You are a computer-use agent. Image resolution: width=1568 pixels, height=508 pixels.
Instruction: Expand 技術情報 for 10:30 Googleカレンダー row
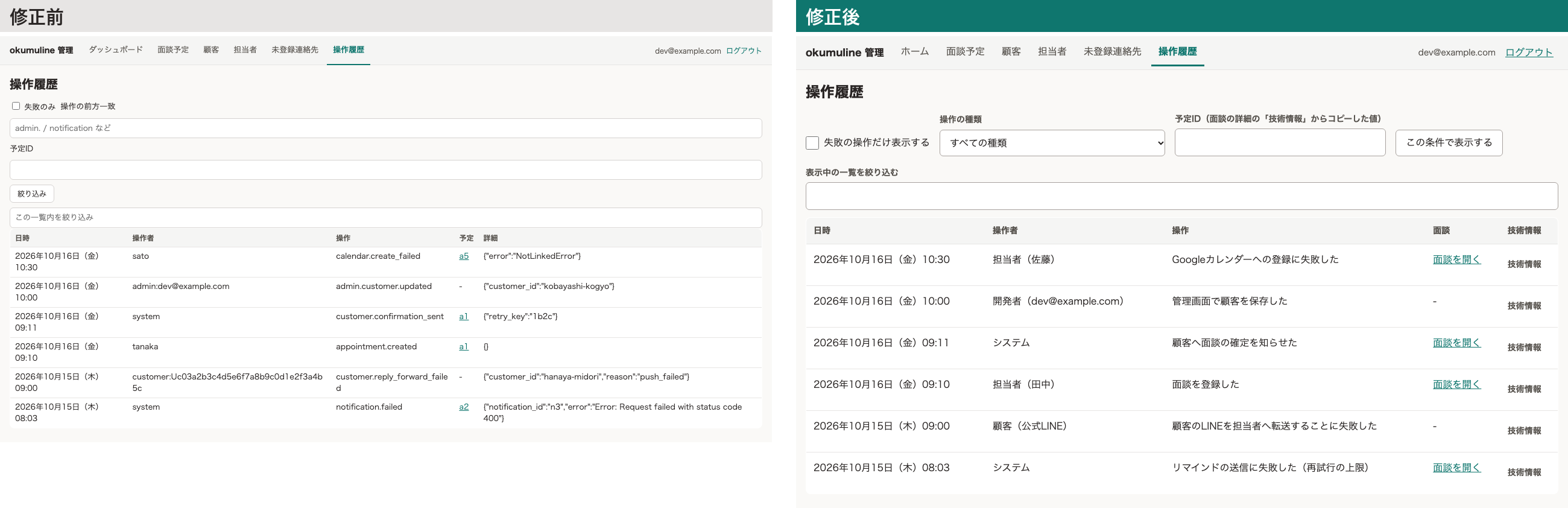point(1524,264)
